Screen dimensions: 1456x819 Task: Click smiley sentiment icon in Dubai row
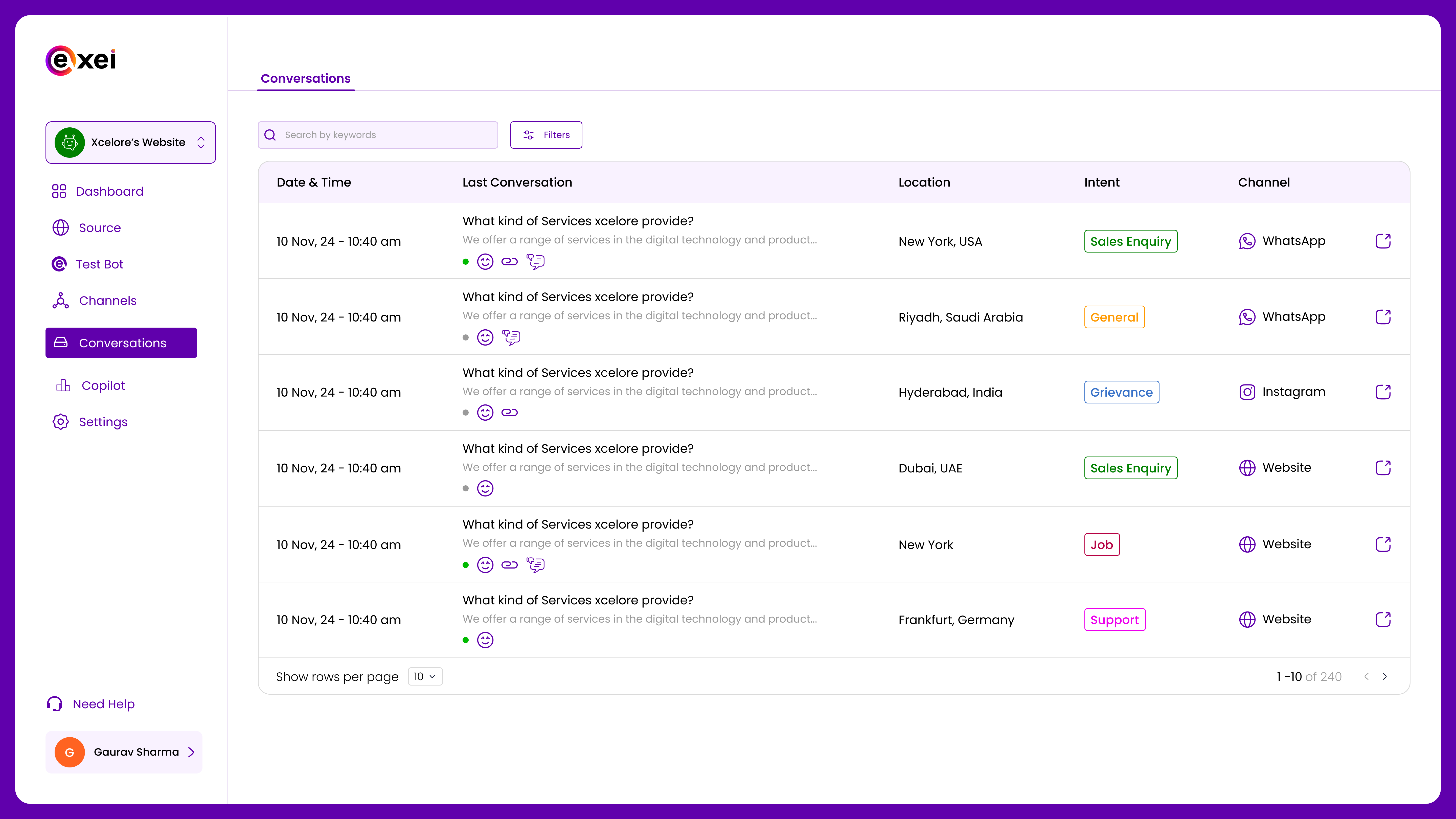(x=485, y=488)
